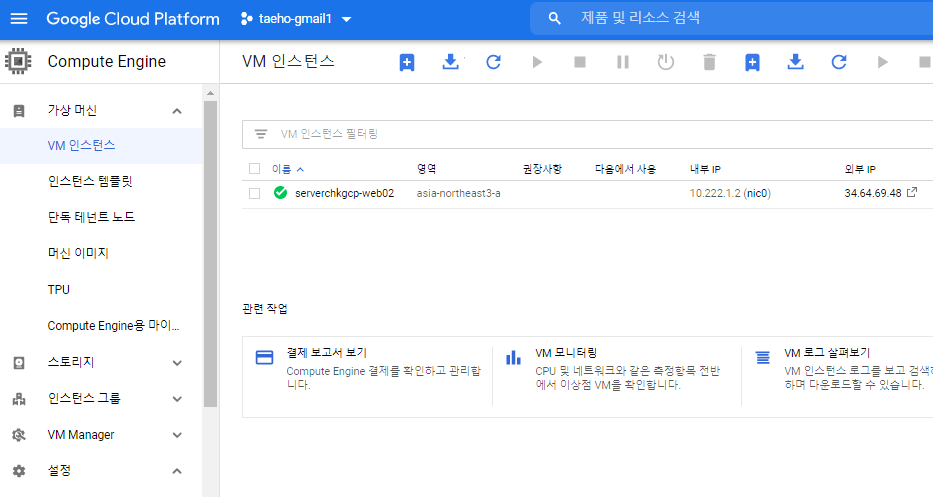Click the 다음에서 사용 column header
This screenshot has height=497, width=933.
(625, 169)
